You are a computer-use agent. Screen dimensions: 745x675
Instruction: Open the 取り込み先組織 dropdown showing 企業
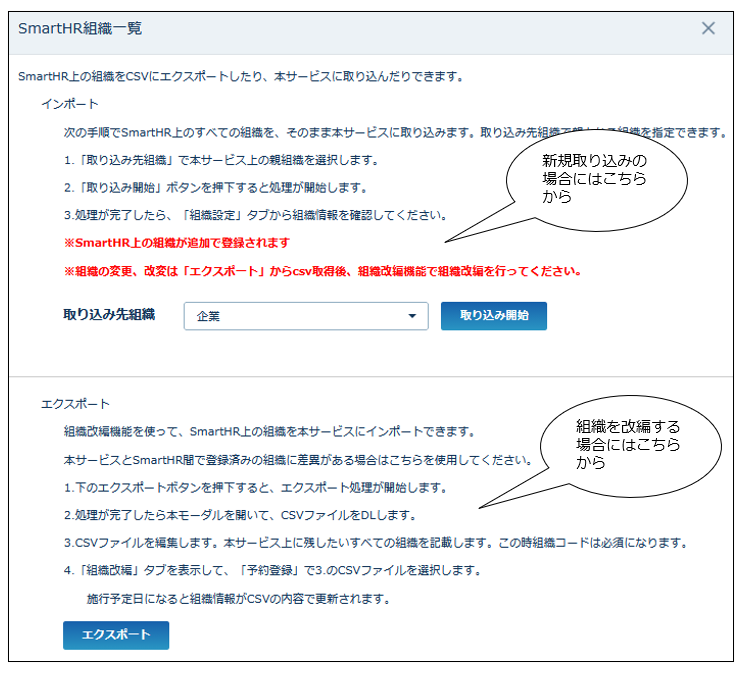[306, 316]
